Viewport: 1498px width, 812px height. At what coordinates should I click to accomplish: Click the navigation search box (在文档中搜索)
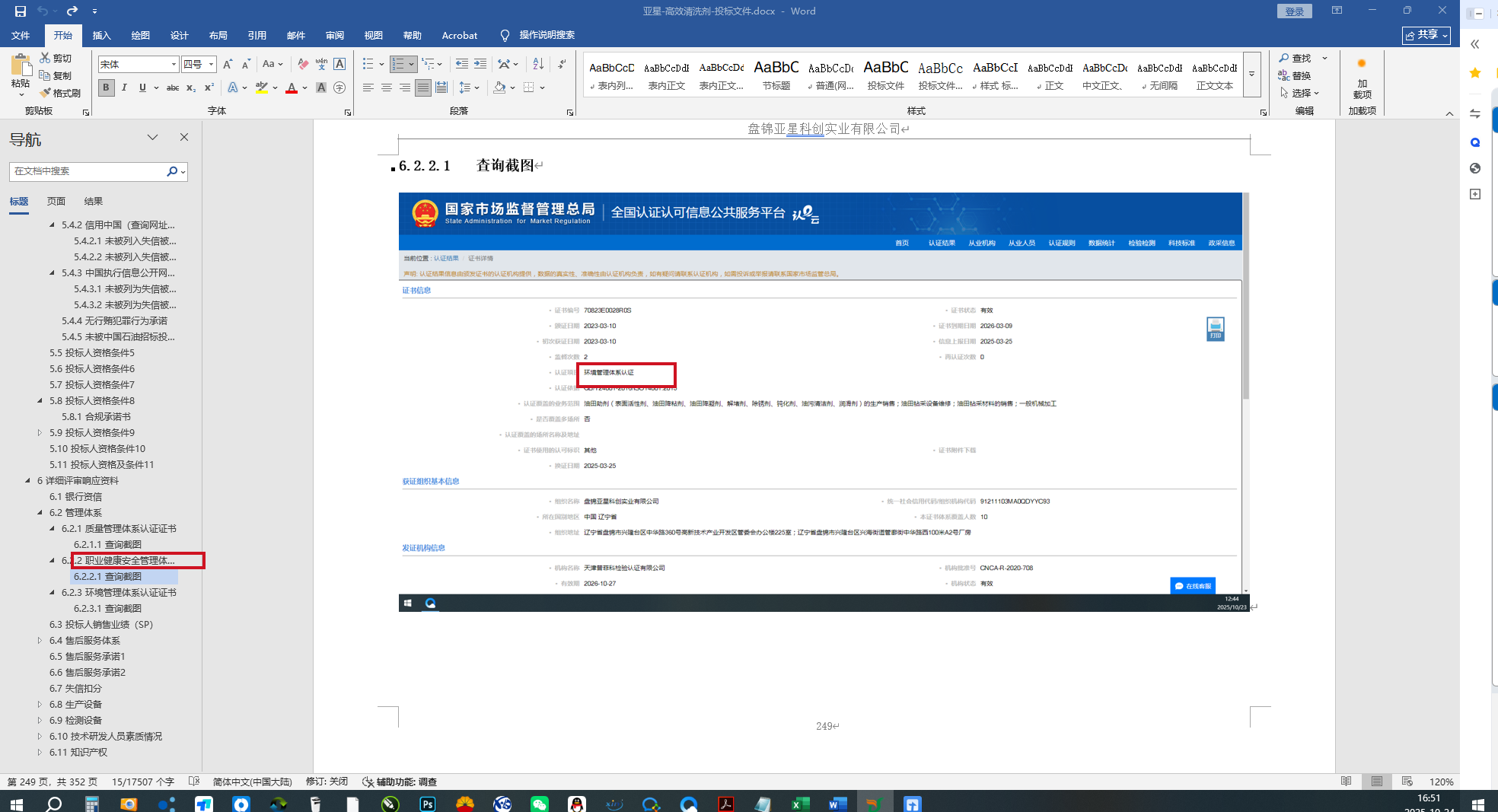coord(88,171)
